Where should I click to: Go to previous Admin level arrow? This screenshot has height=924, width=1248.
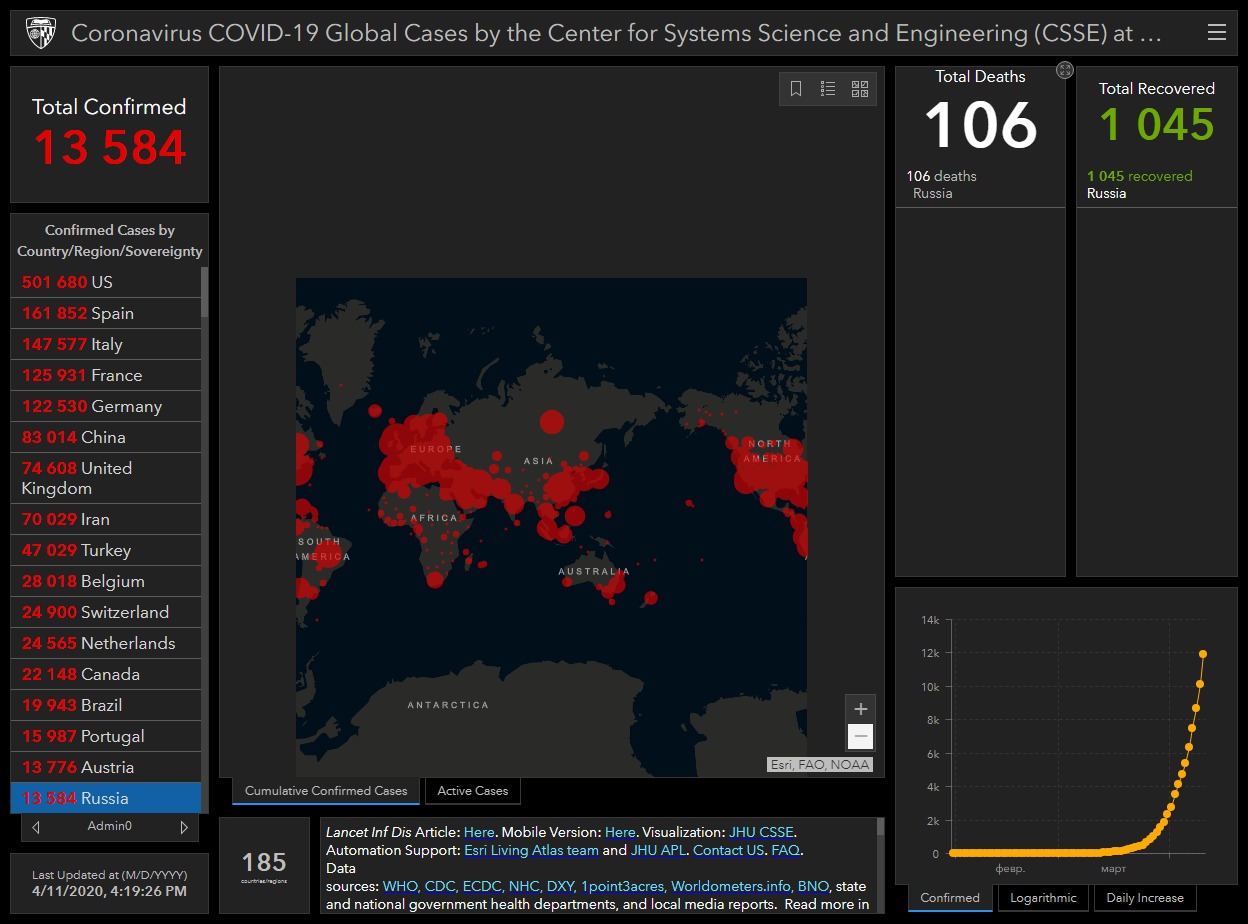coord(36,827)
